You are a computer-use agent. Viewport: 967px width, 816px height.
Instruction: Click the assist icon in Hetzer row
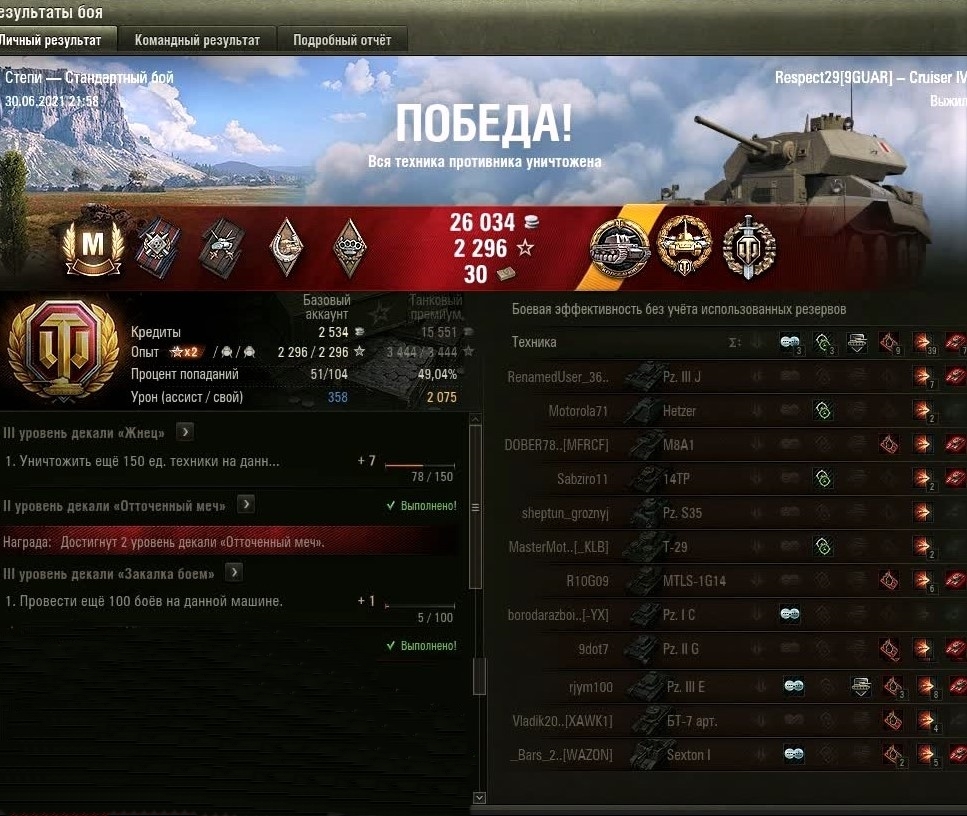823,410
